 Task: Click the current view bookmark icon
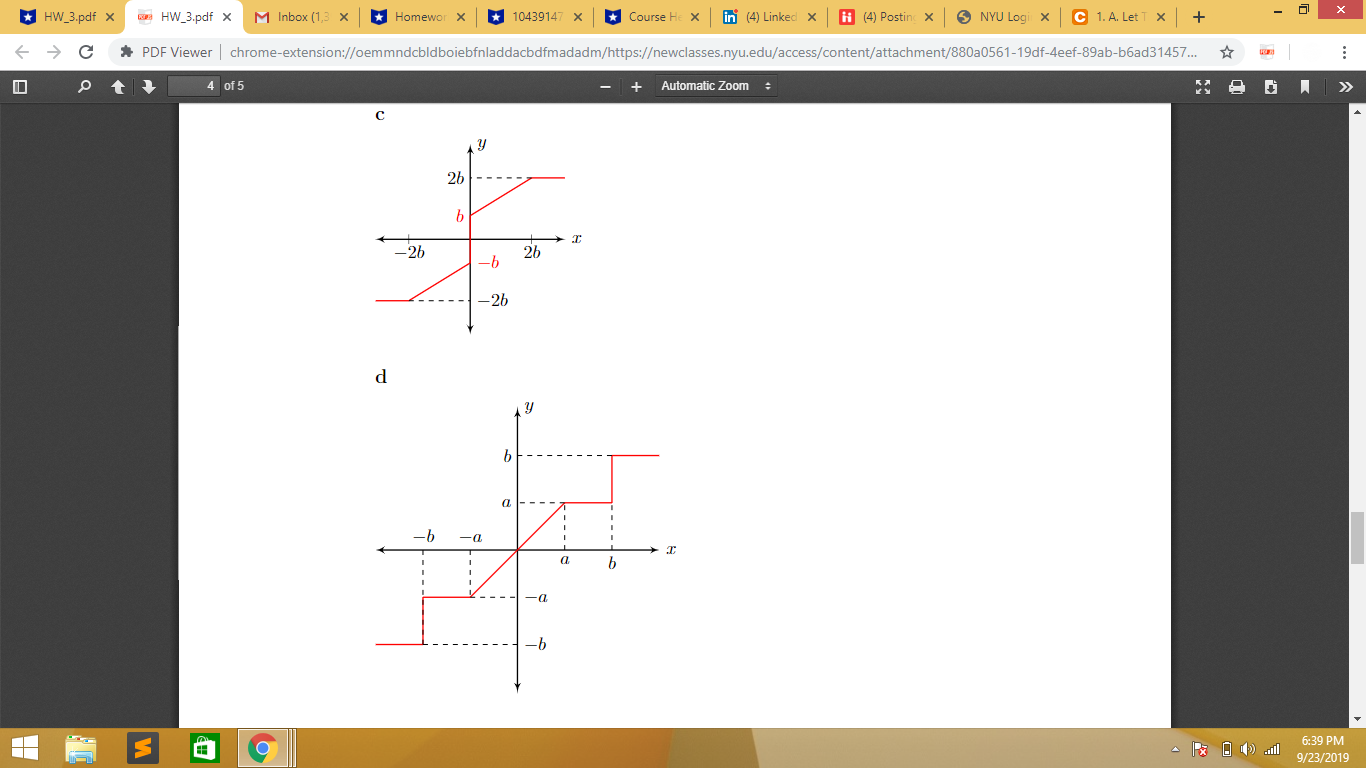(x=1305, y=86)
